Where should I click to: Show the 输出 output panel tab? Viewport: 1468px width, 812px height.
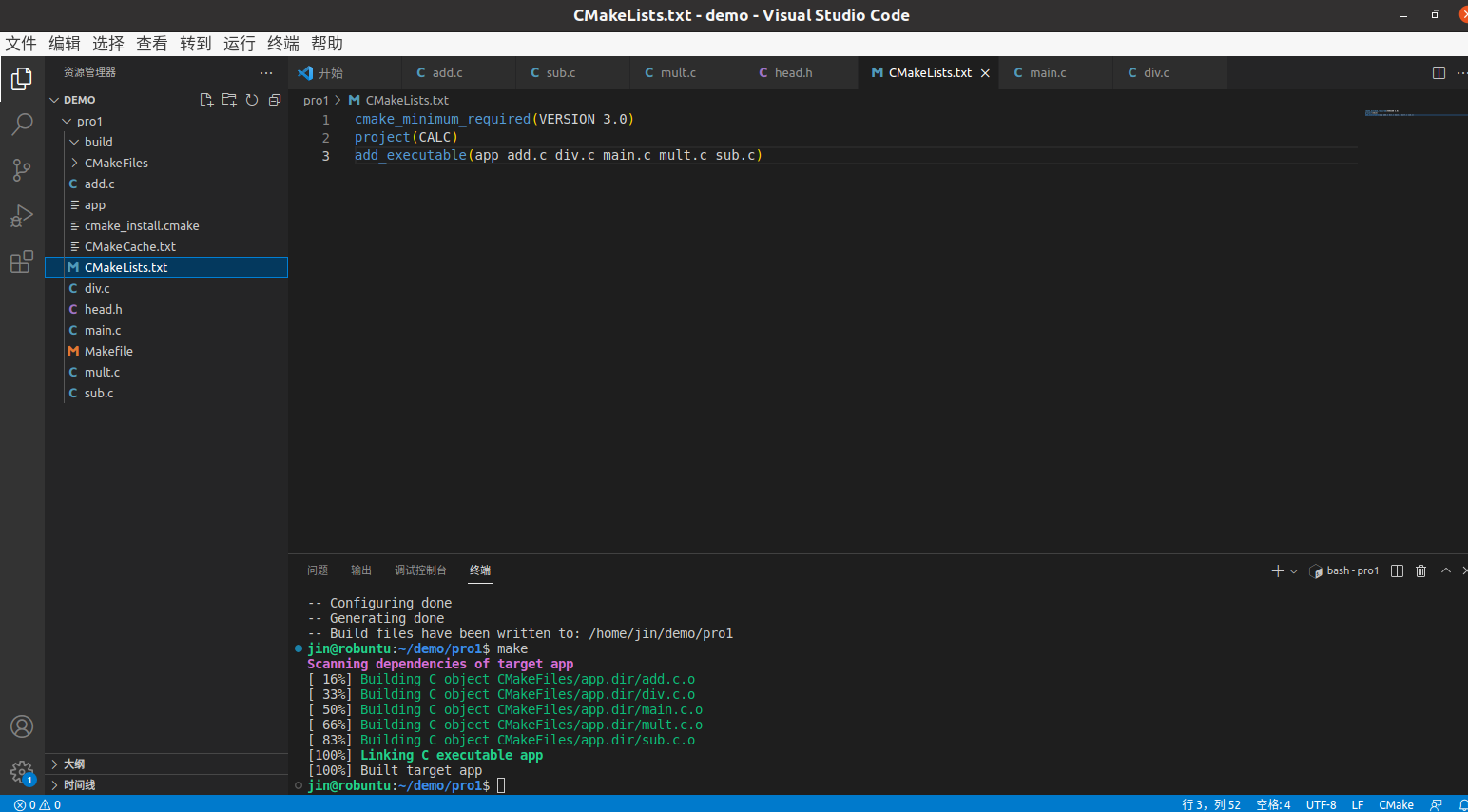361,570
